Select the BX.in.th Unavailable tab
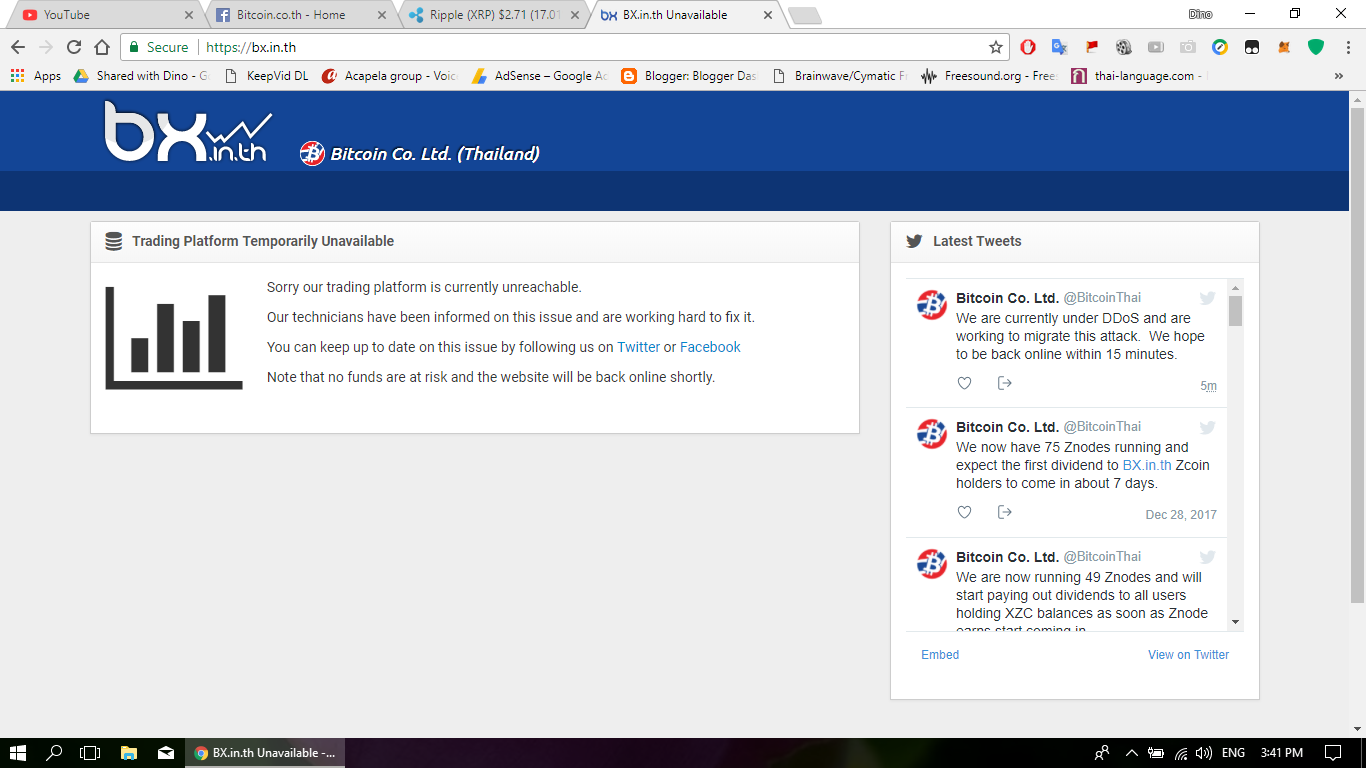 688,15
